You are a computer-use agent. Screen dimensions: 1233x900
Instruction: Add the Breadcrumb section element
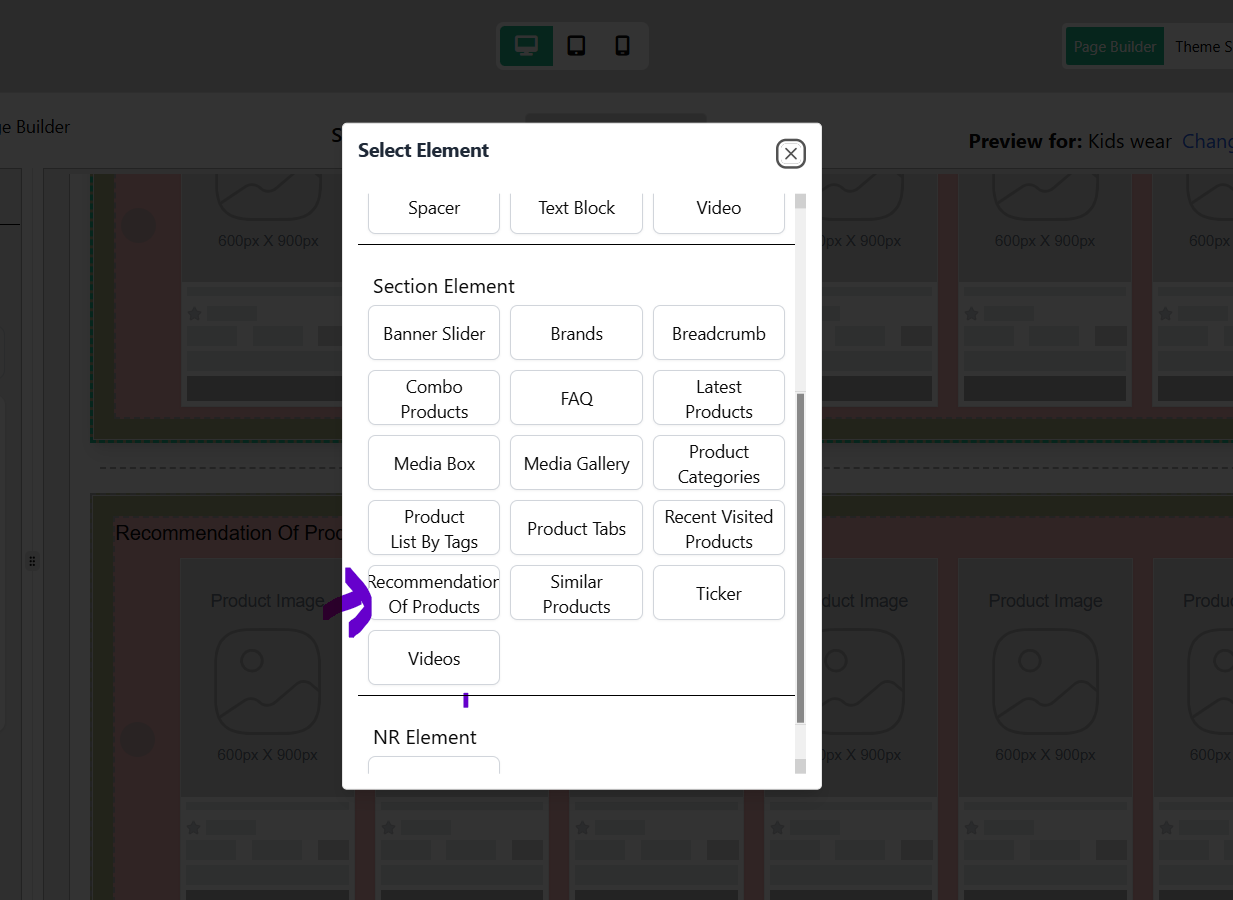pyautogui.click(x=719, y=333)
